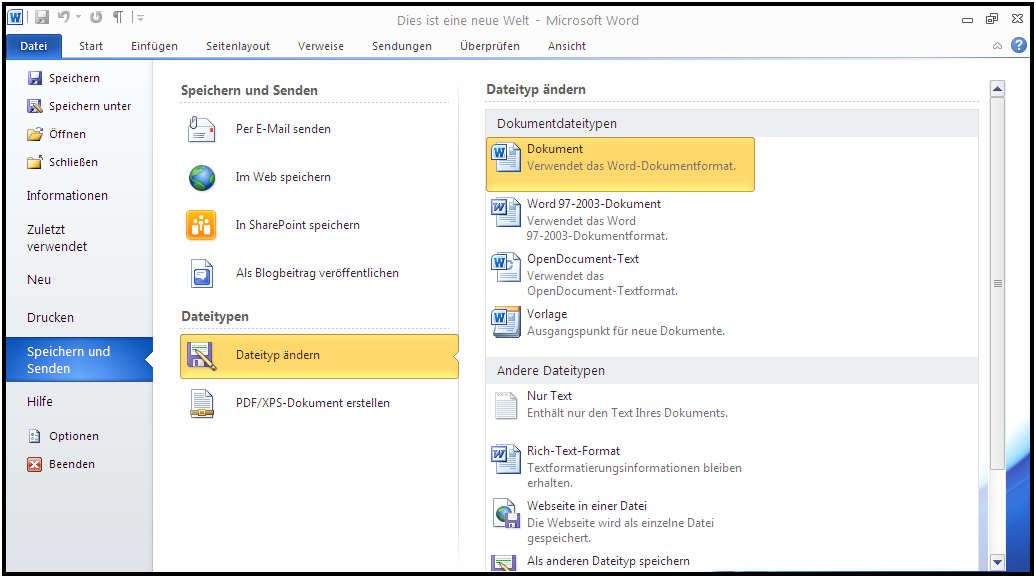1036x578 pixels.
Task: Open Hilfe in the backstage menu
Action: (40, 402)
